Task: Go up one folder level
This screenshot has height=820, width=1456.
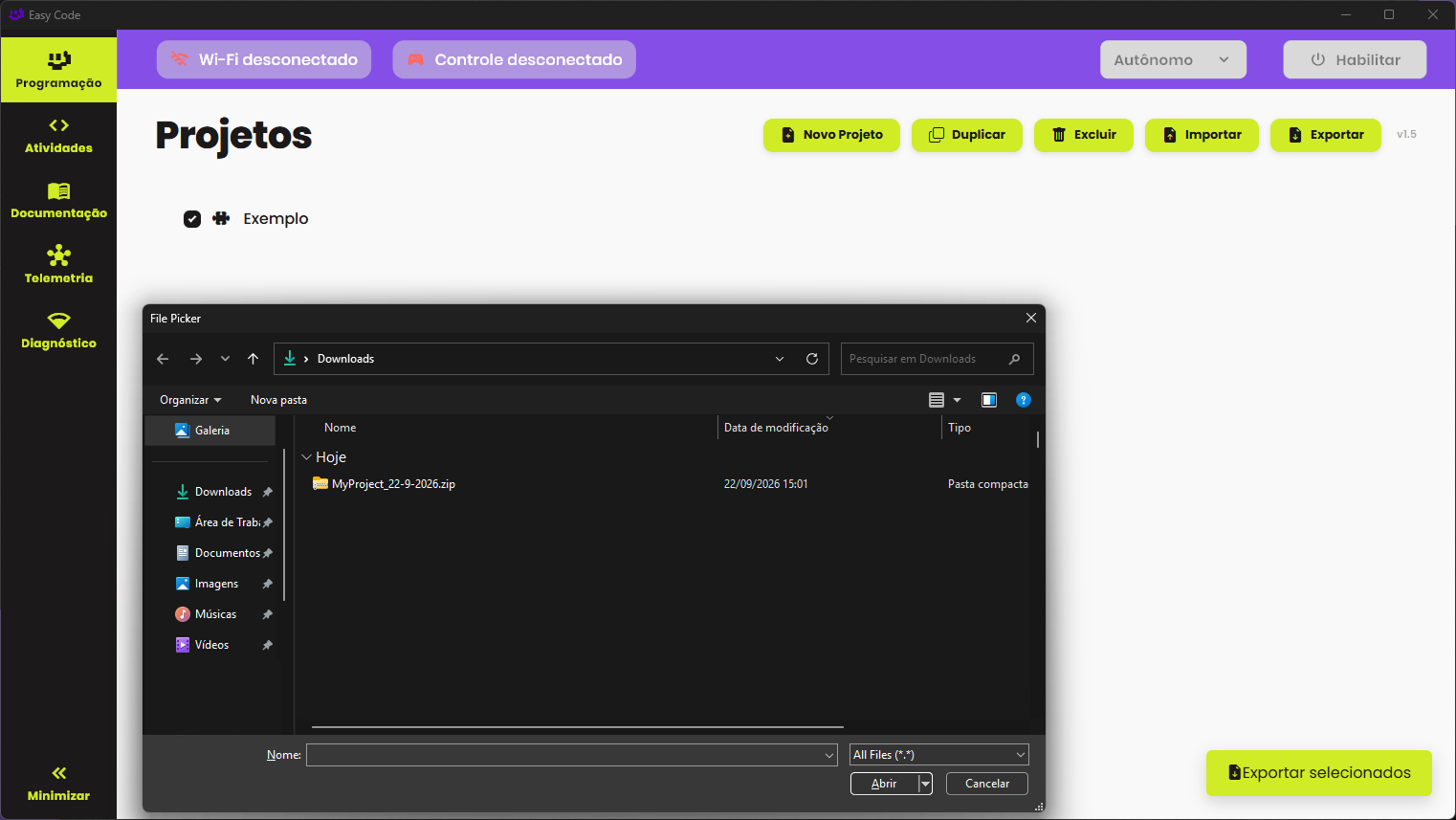Action: pos(253,359)
